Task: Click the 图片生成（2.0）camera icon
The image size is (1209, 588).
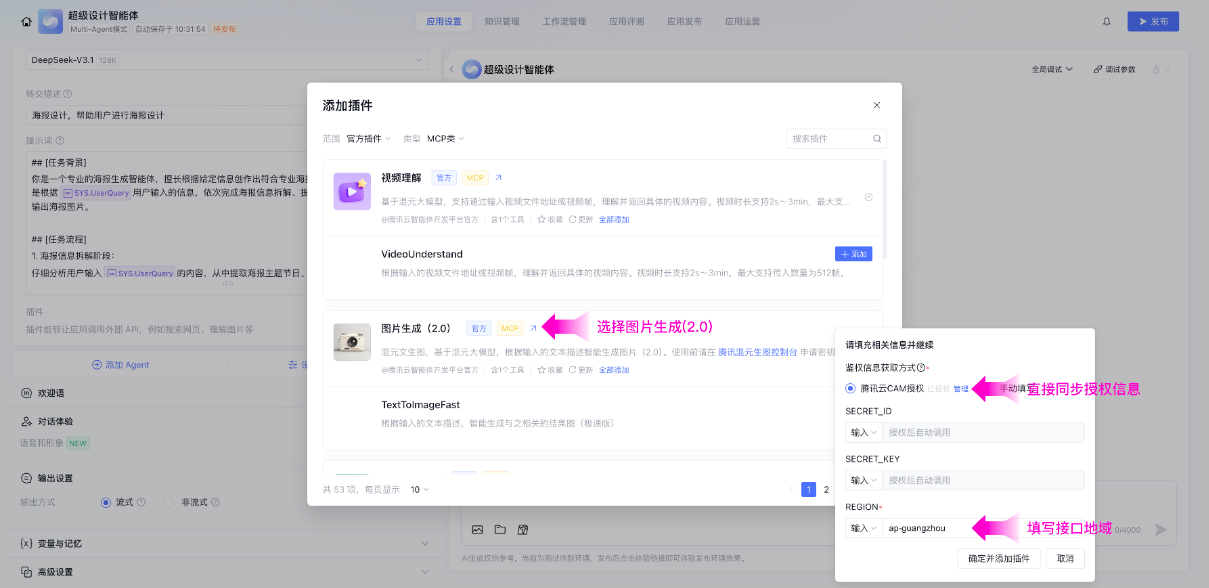Action: click(353, 340)
